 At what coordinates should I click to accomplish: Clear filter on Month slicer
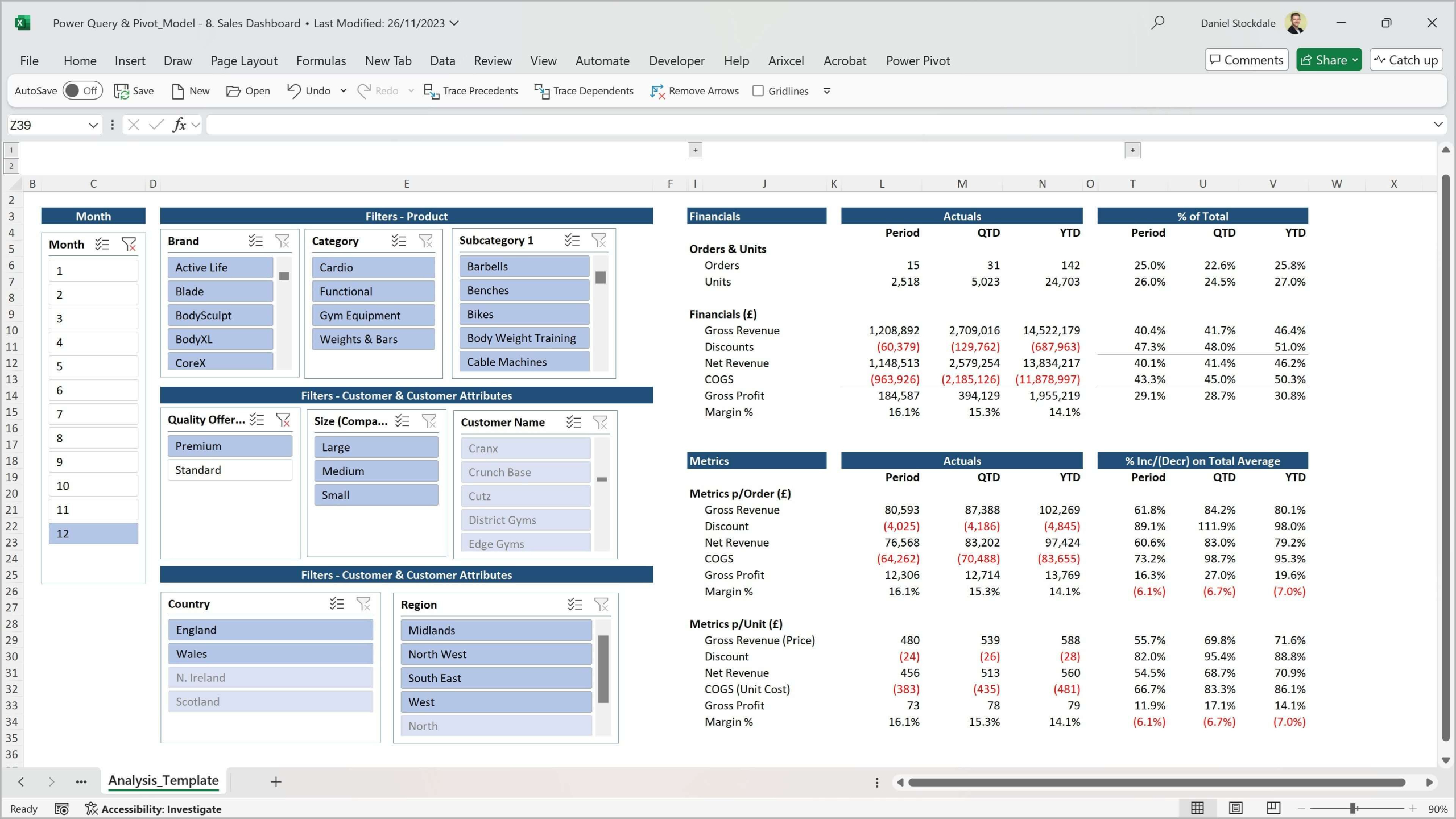[129, 245]
